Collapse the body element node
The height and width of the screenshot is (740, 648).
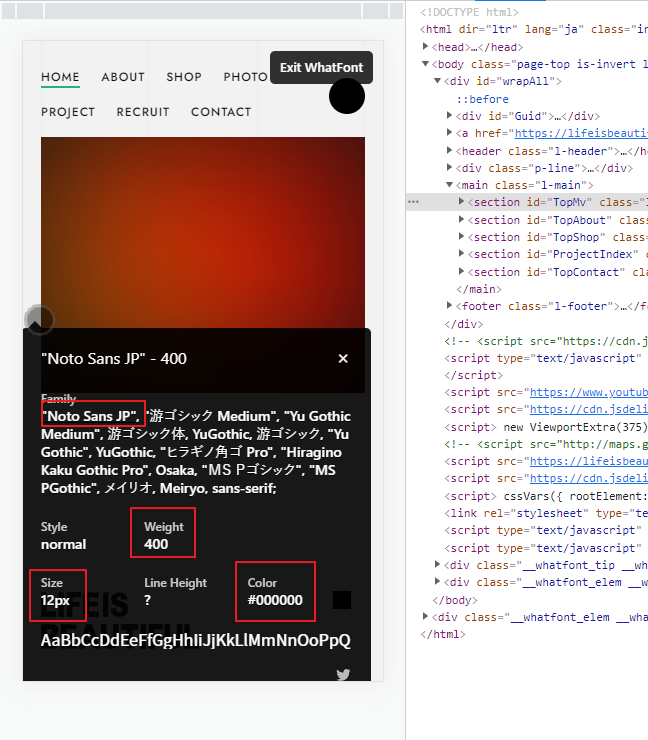[x=425, y=64]
